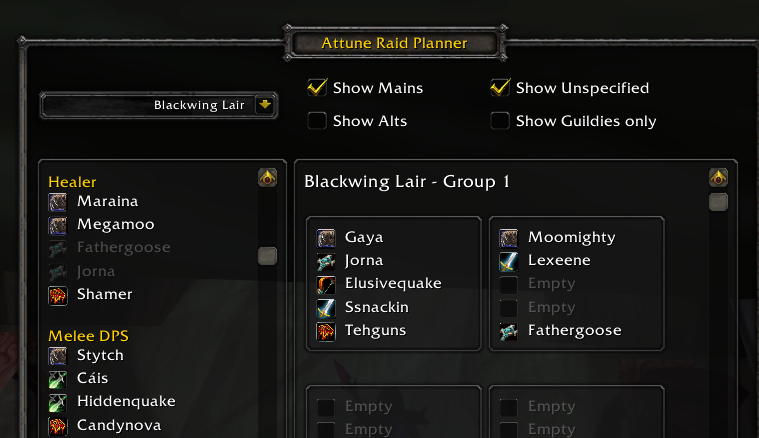Click the yellow arrow on raid dropdown
This screenshot has height=438, width=759.
click(265, 104)
